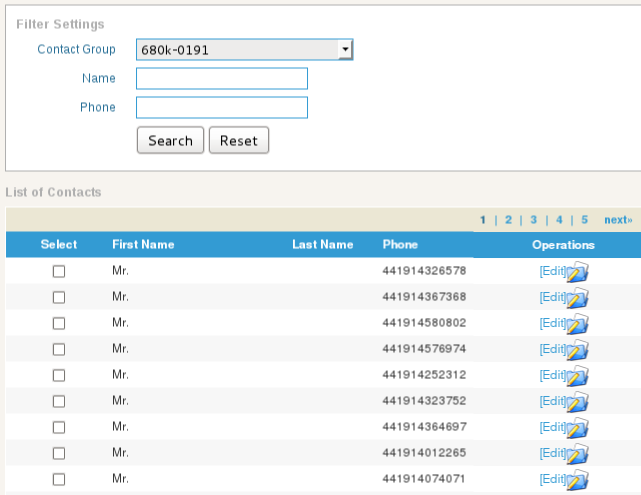This screenshot has height=495, width=641.
Task: Click the Phone column header
Action: 400,244
